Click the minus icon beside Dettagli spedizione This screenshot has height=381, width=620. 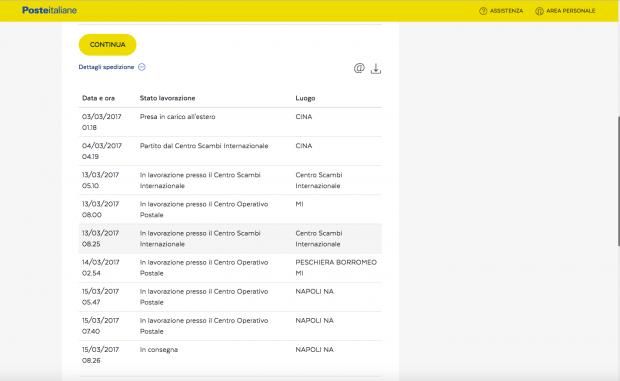(142, 67)
